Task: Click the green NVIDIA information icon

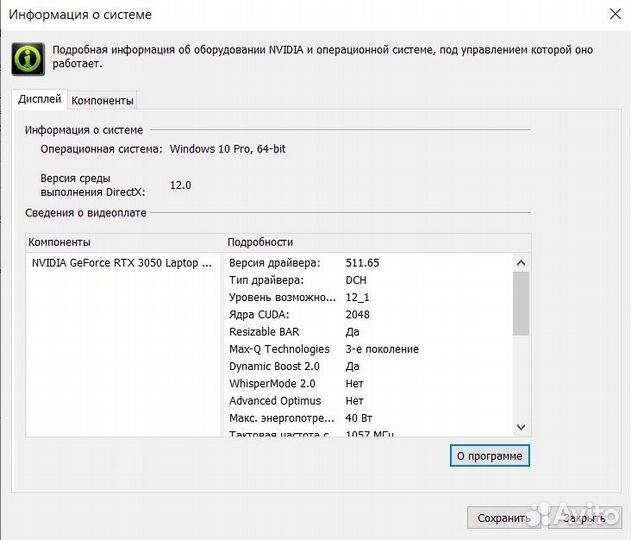Action: 27,58
